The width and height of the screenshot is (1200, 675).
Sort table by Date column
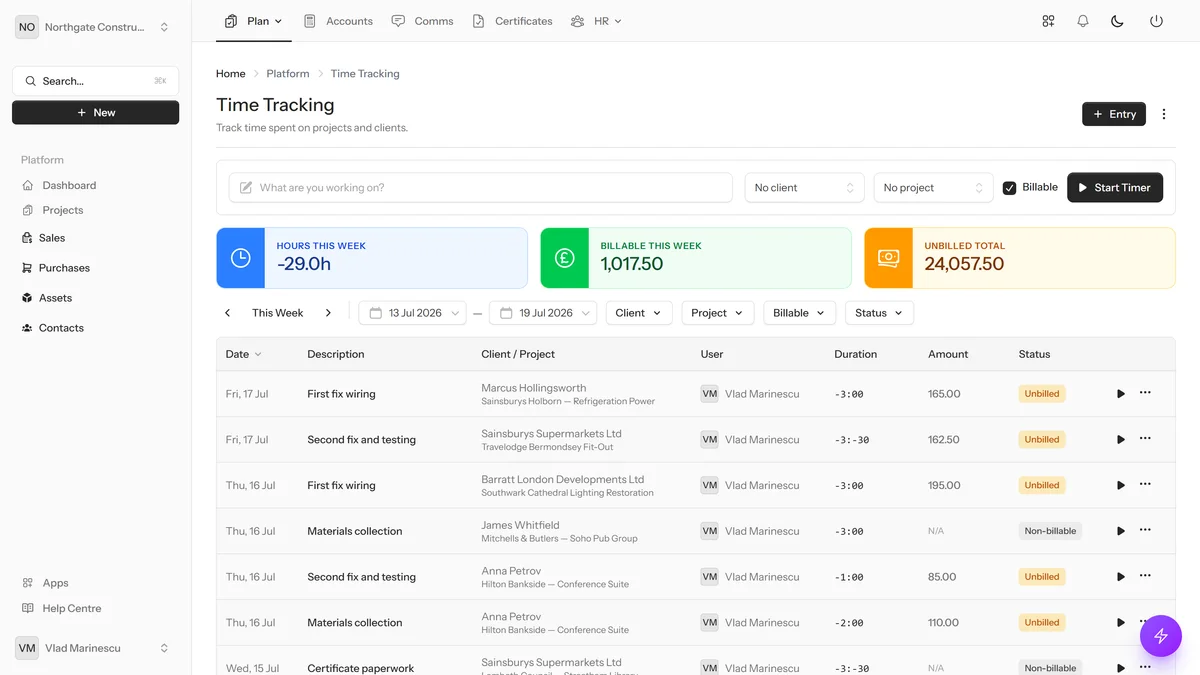coord(243,354)
